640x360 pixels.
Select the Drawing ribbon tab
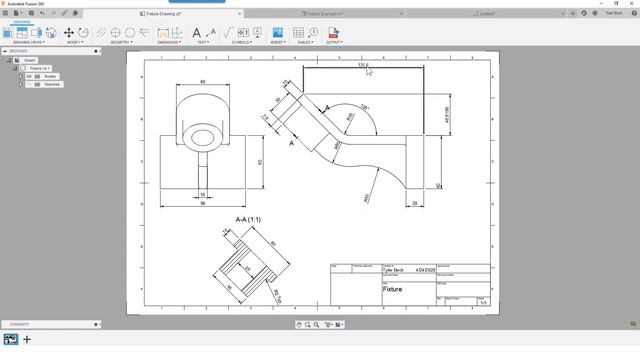22,22
